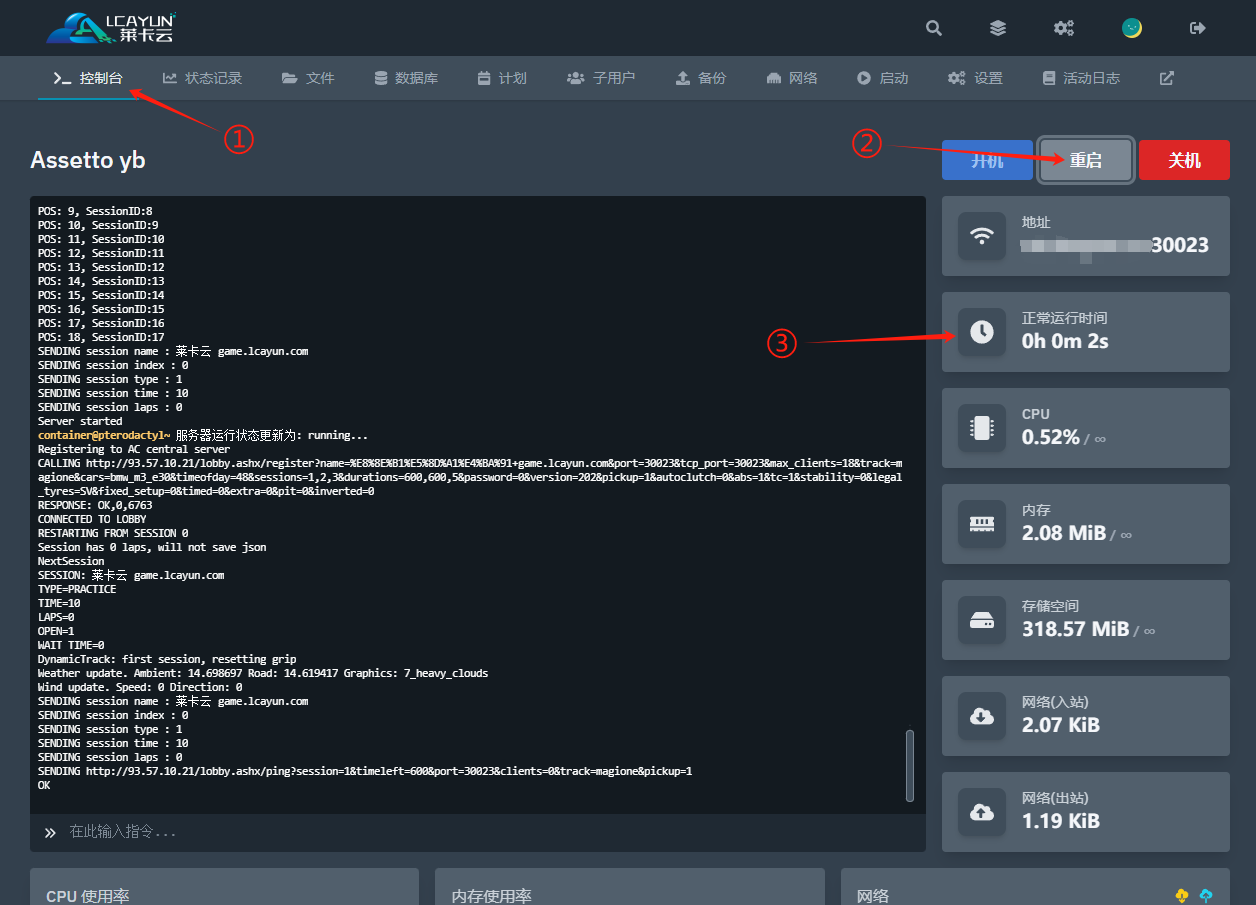The width and height of the screenshot is (1256, 905).
Task: Click the wifi icon in 地址 card
Action: point(982,236)
